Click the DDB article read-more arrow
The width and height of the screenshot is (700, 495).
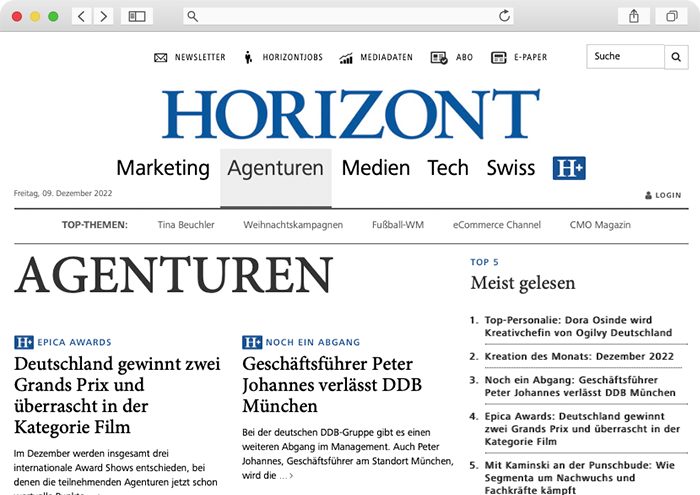(291, 476)
